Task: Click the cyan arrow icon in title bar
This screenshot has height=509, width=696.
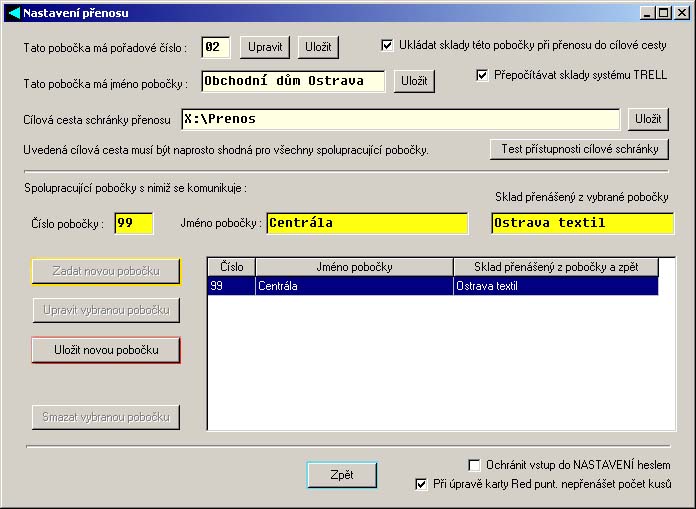Action: (x=14, y=13)
